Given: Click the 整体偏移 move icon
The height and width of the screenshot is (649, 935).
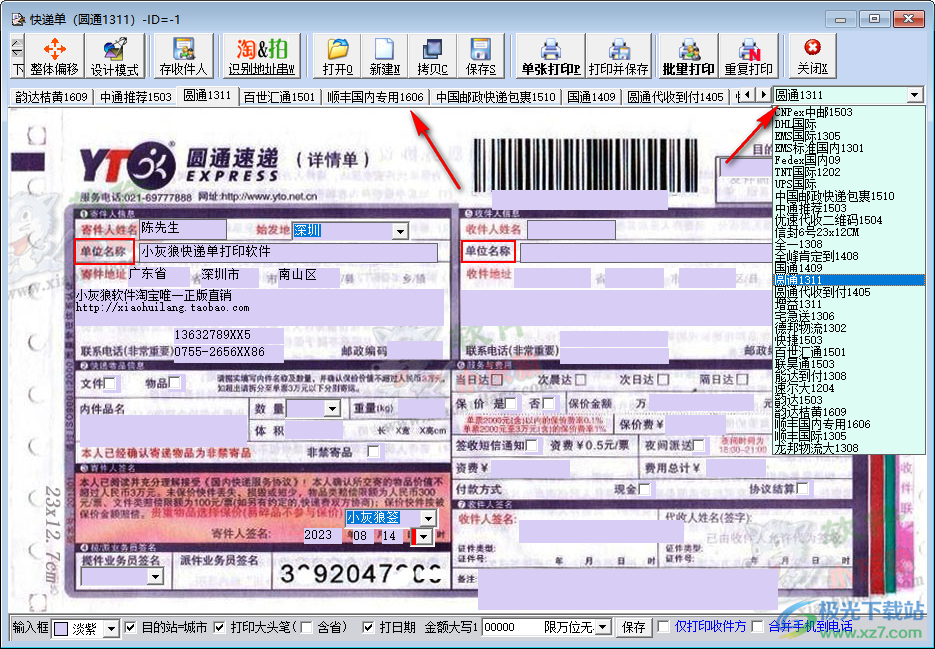Looking at the screenshot, I should coord(55,55).
